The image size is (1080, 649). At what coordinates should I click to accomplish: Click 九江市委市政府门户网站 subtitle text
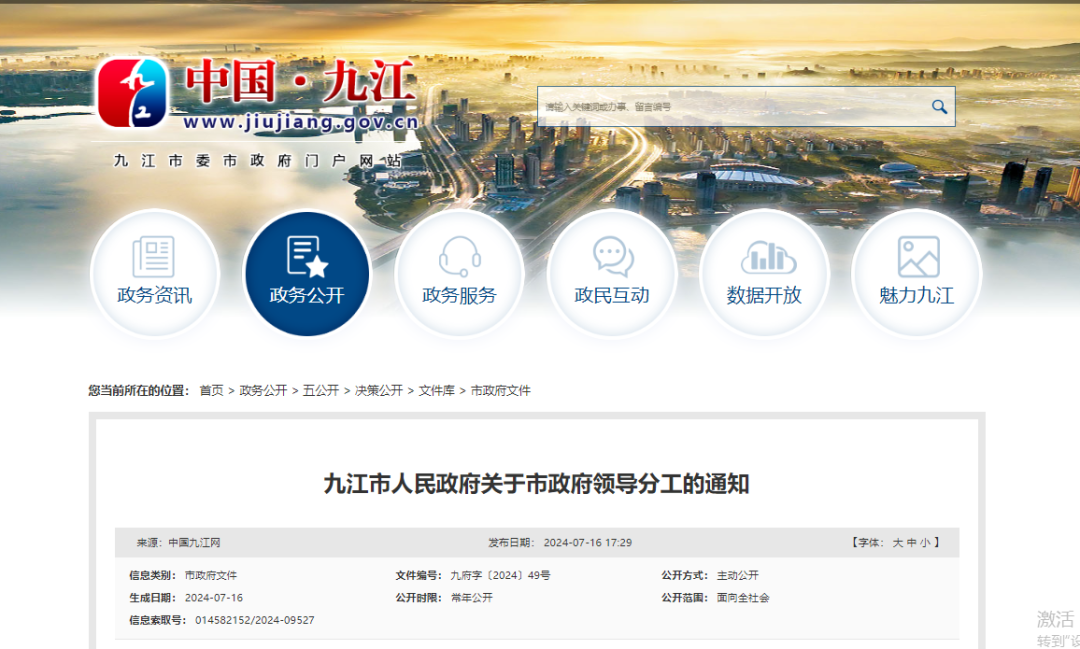258,161
